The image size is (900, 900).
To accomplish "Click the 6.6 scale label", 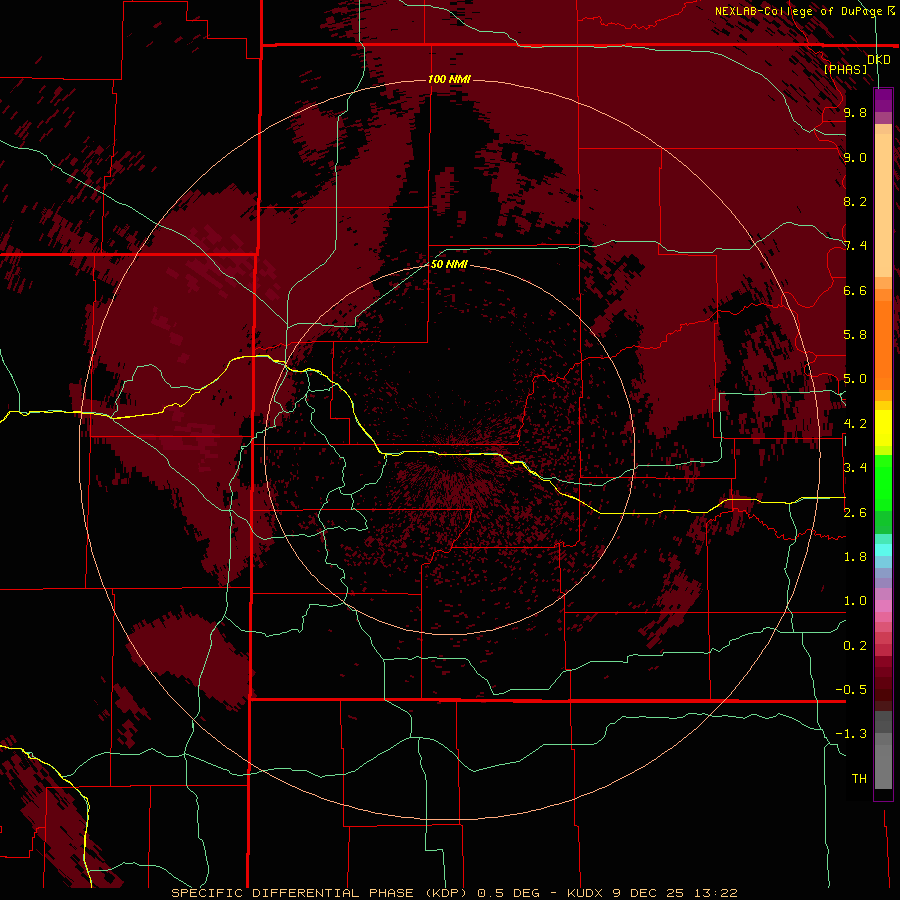I will 855,290.
